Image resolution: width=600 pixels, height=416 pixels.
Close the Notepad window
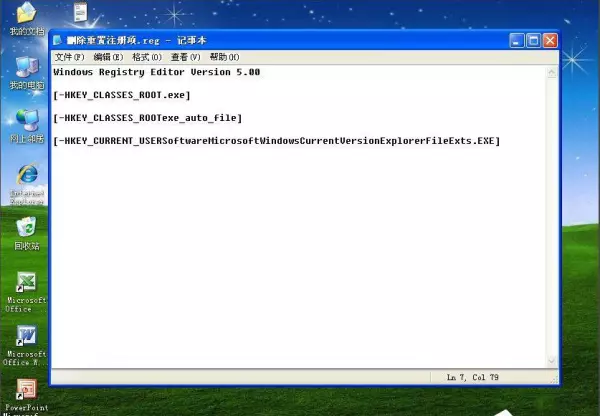(550, 41)
